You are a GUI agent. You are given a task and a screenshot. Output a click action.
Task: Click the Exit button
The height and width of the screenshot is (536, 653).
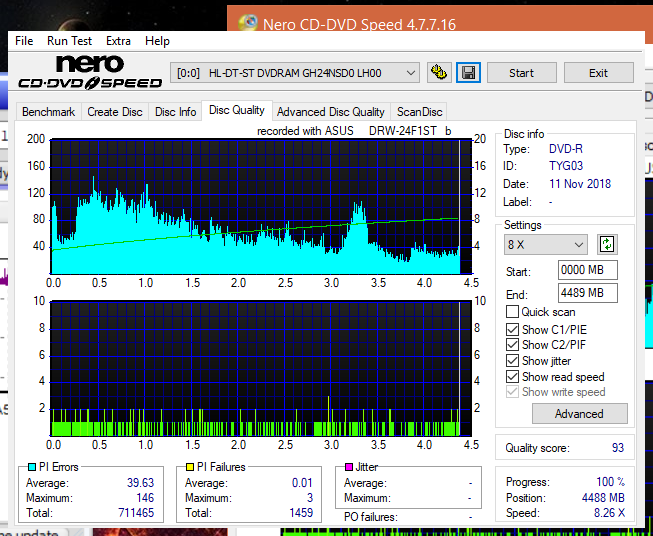(x=598, y=73)
